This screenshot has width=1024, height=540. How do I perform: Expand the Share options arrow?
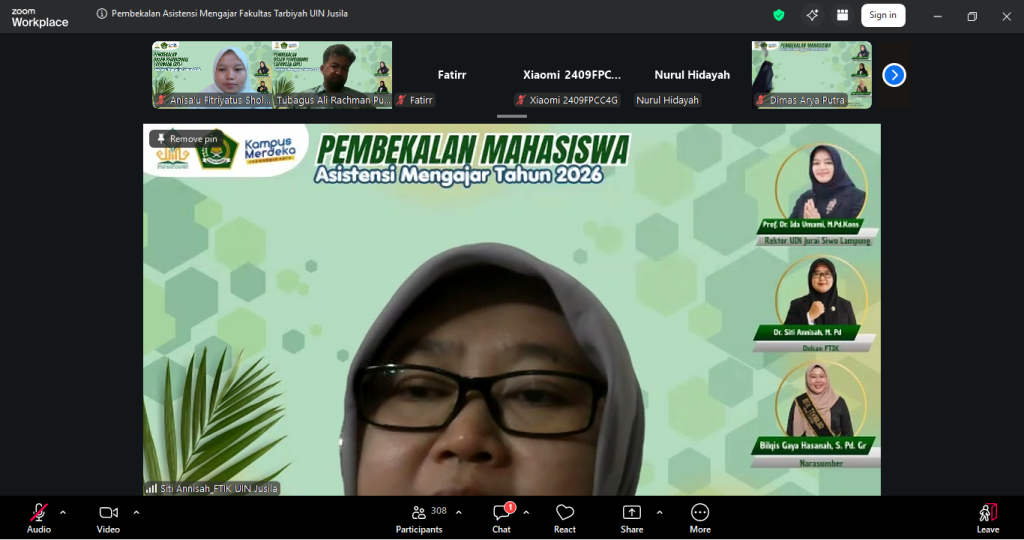tap(659, 512)
